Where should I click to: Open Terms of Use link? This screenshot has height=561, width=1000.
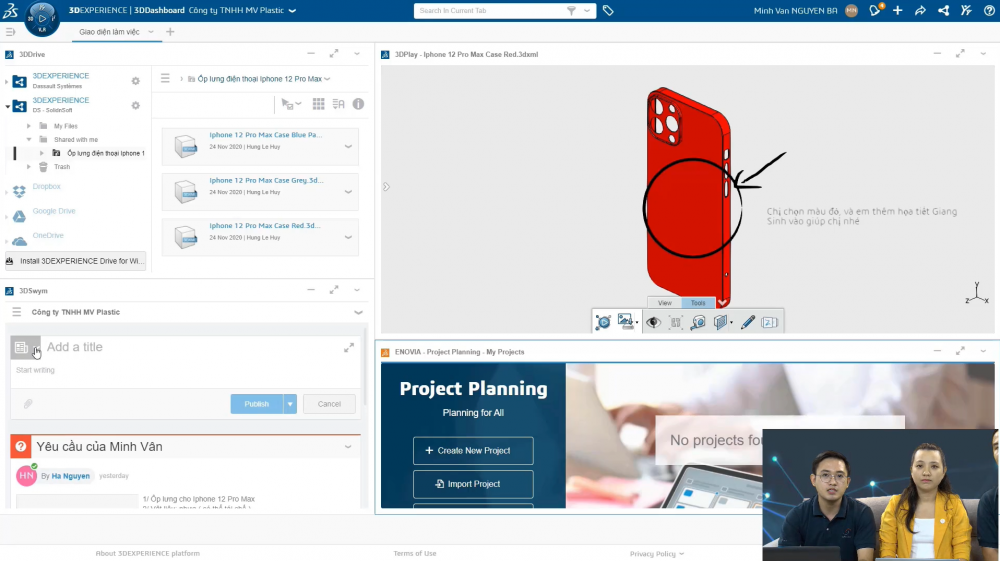click(x=415, y=553)
